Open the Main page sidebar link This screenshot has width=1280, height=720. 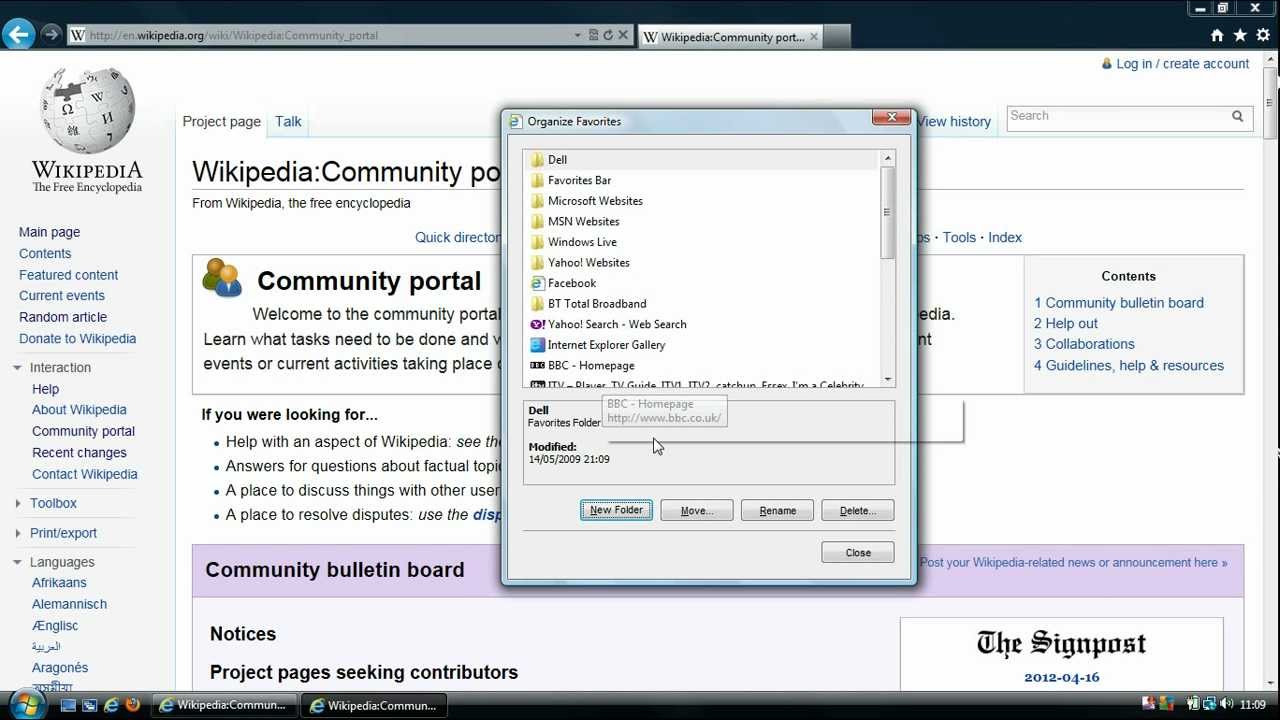(x=49, y=232)
